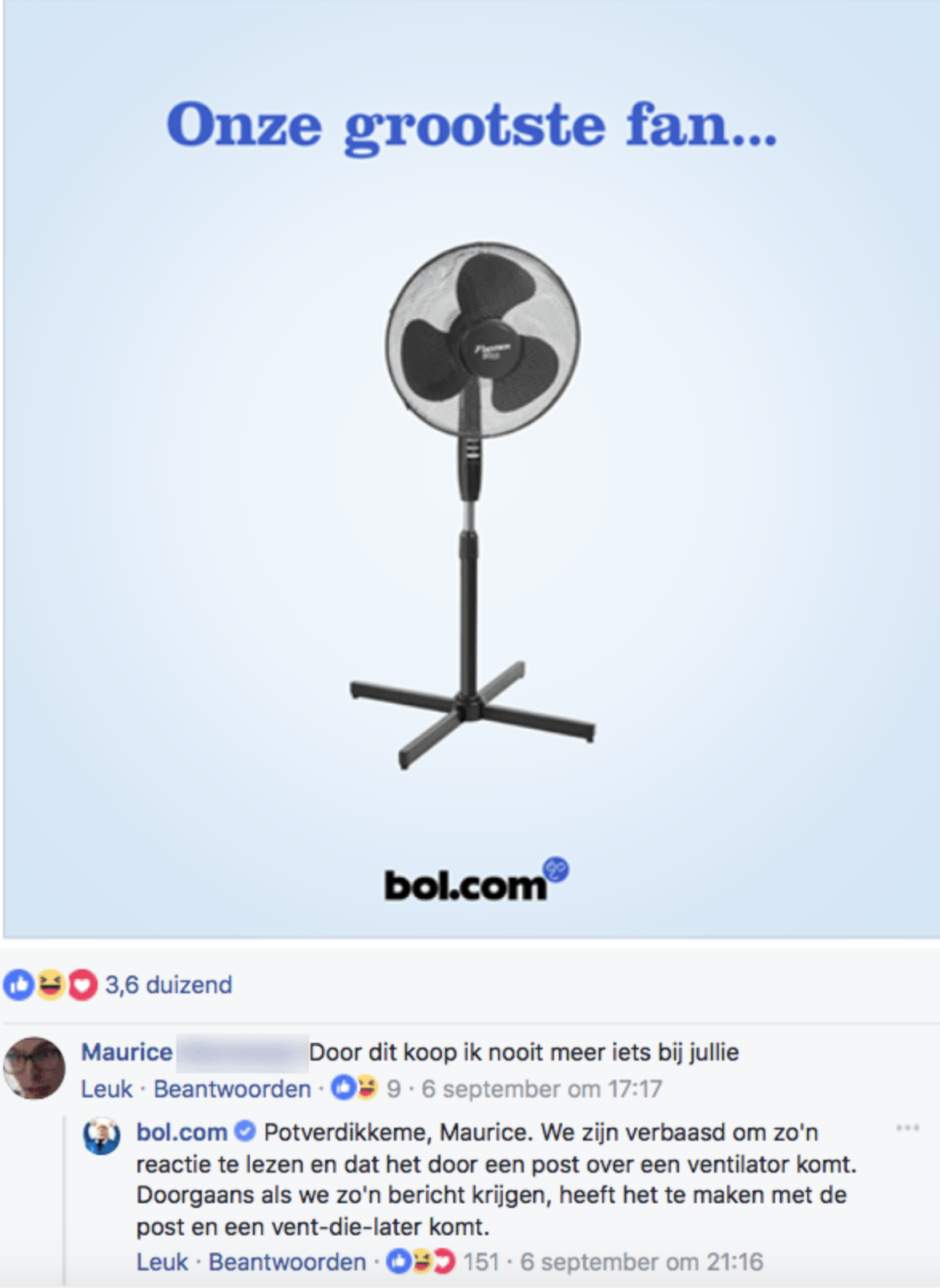Like bol.com's reply with Leuk

pos(162,1262)
